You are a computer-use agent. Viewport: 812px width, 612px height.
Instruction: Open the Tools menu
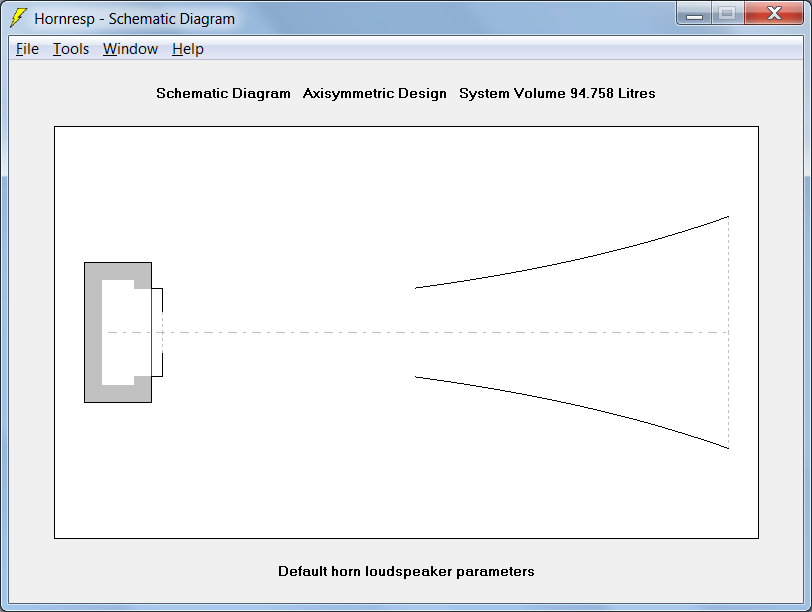click(x=71, y=49)
